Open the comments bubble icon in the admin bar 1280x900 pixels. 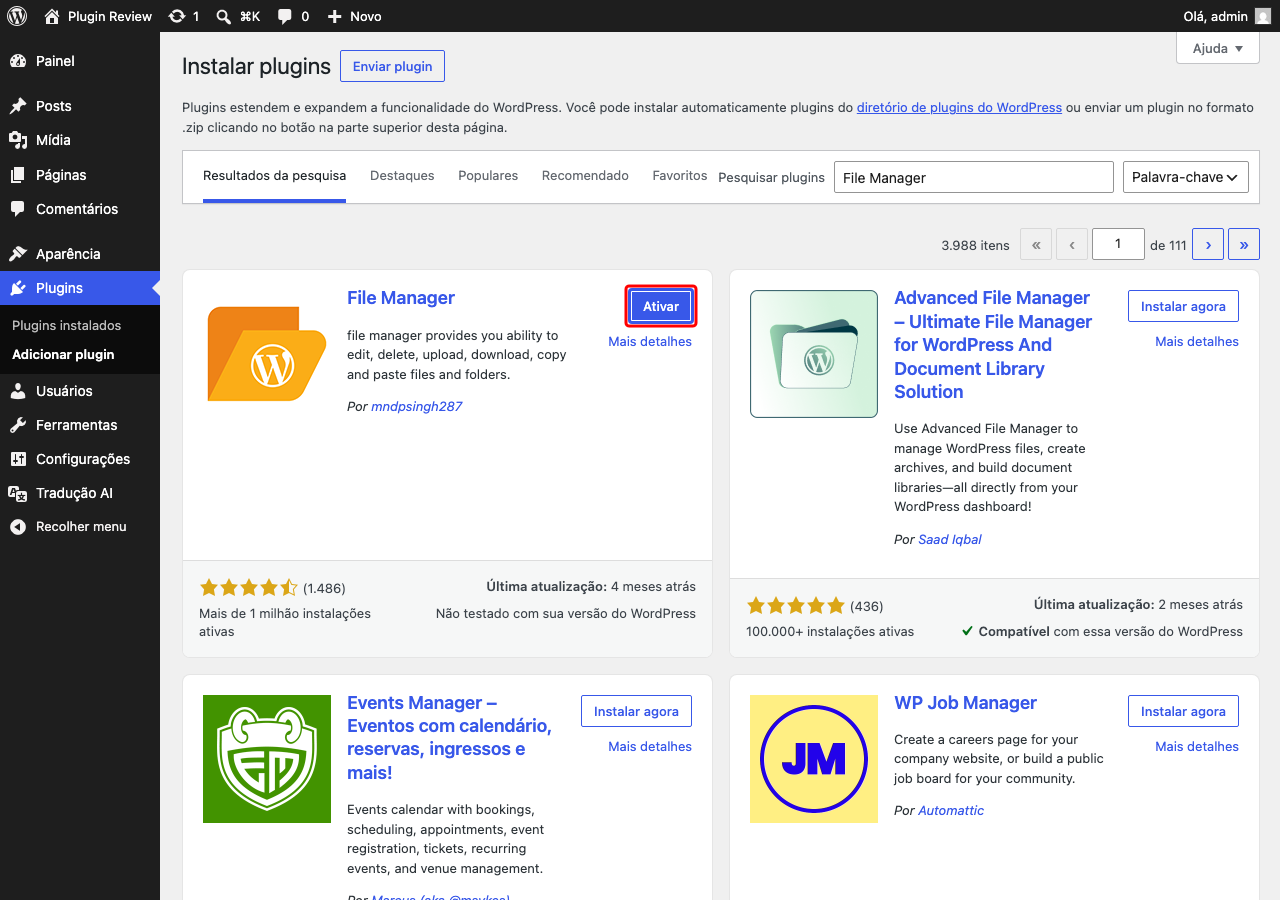285,16
